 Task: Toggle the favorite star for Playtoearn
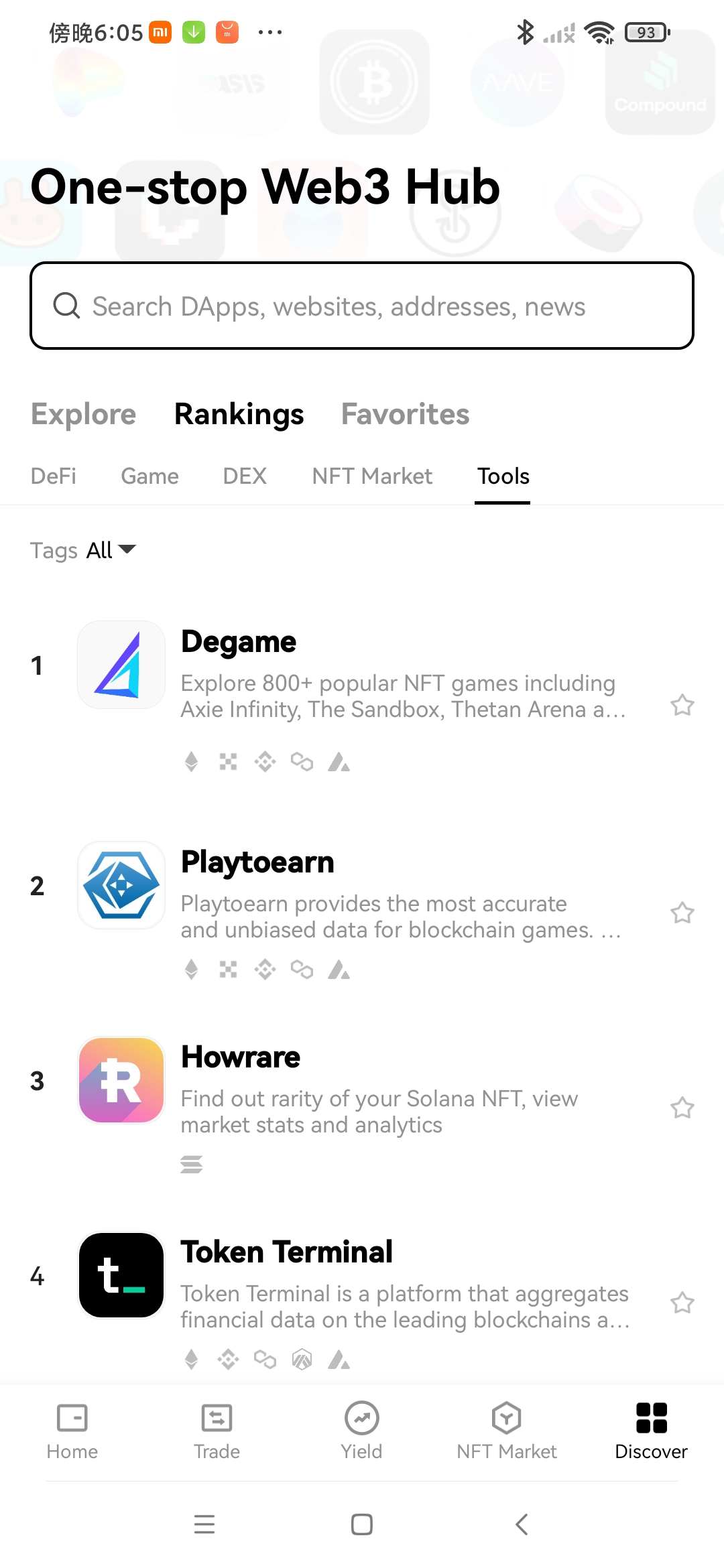(x=682, y=913)
